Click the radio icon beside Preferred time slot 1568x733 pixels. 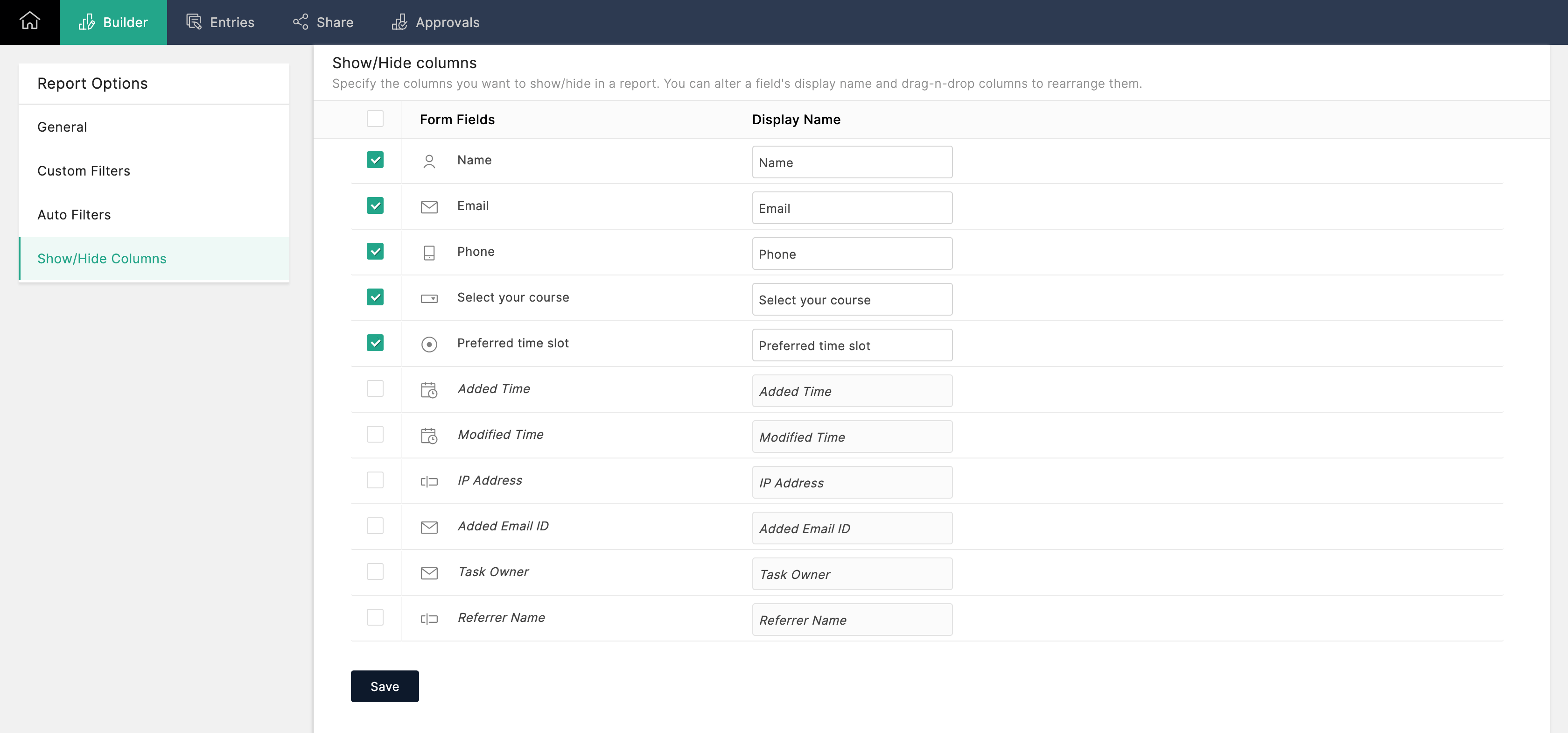[429, 345]
